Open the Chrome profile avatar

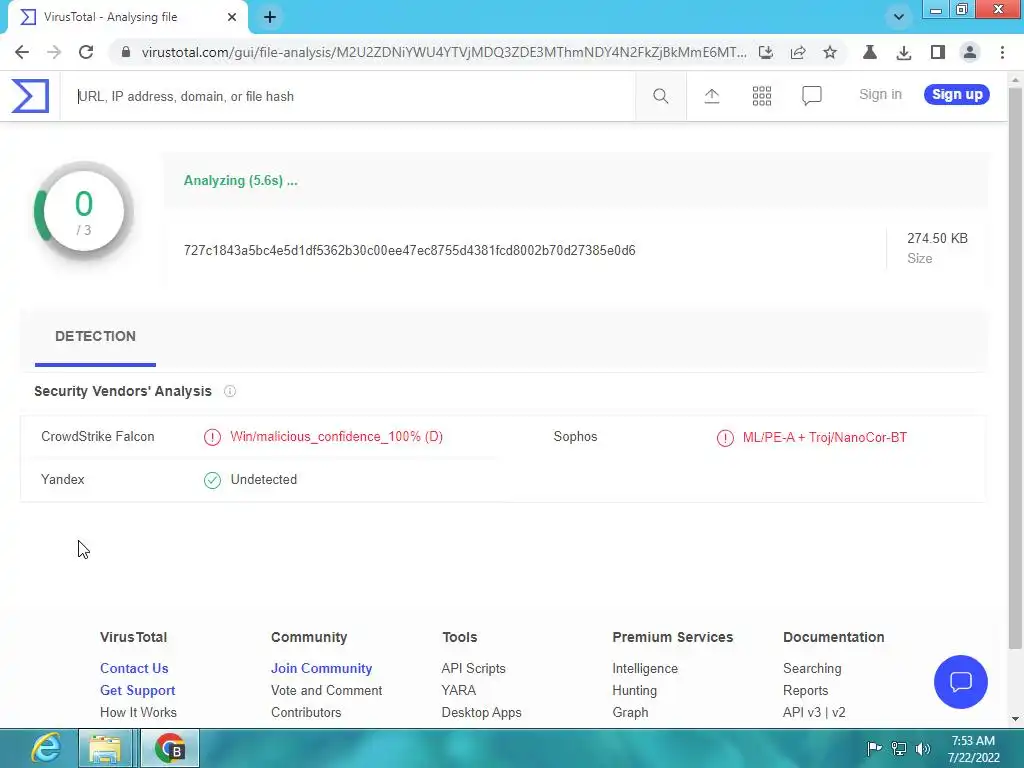pyautogui.click(x=970, y=52)
